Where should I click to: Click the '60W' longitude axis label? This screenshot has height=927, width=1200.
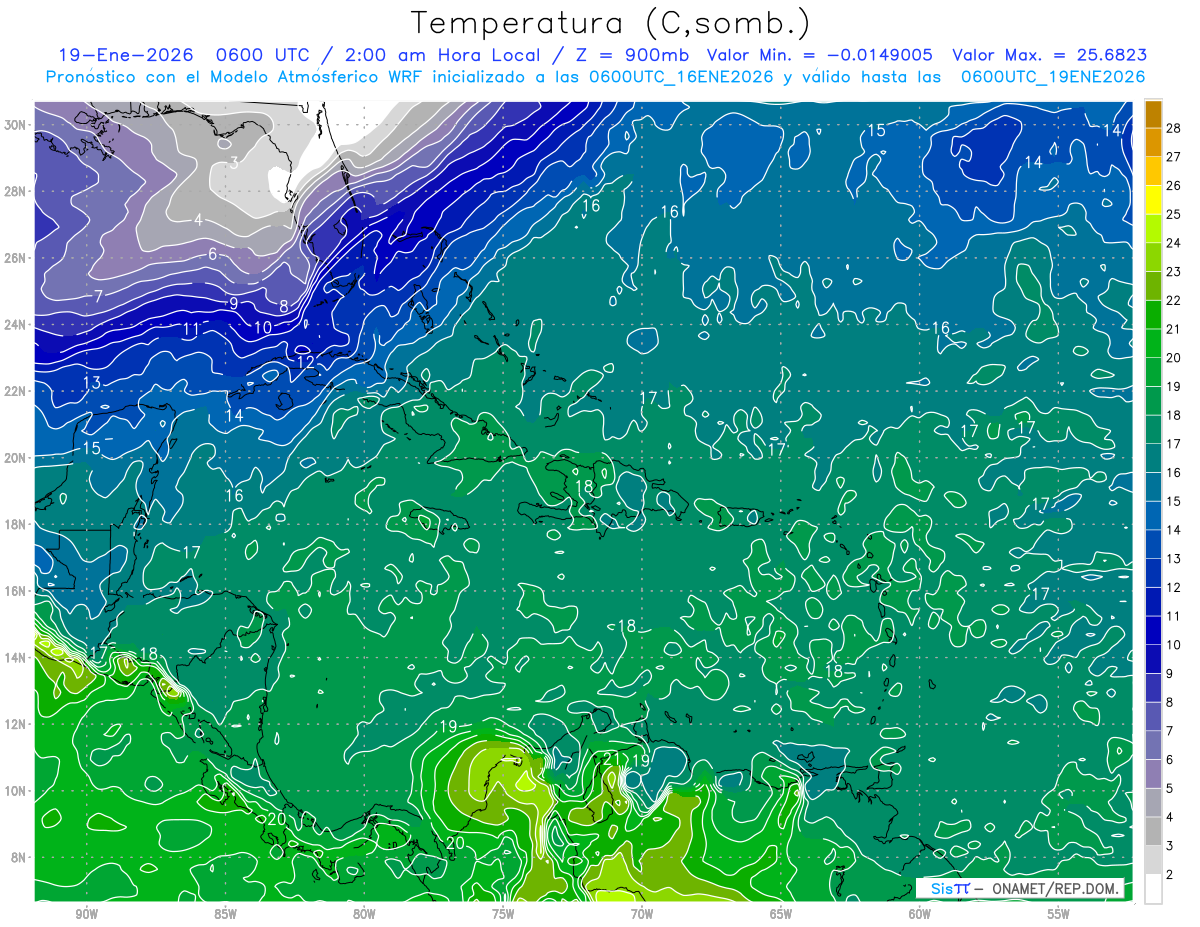pyautogui.click(x=920, y=914)
